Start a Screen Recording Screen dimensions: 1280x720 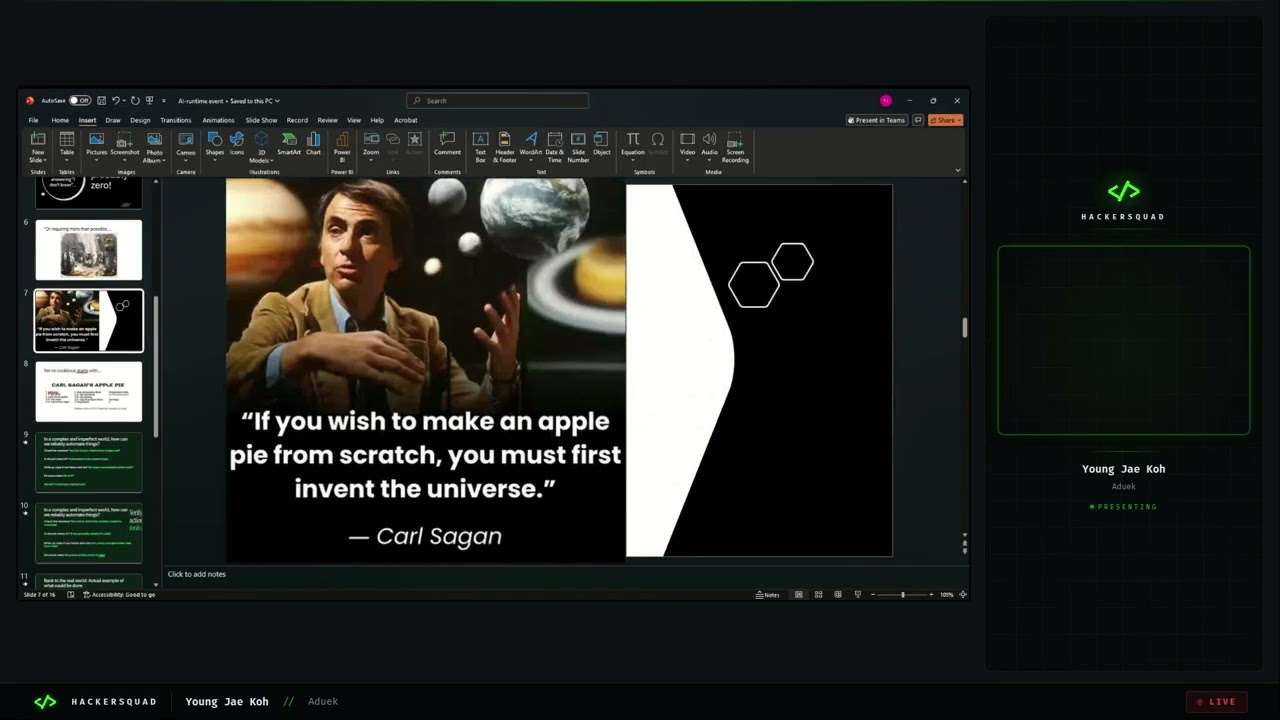click(x=735, y=146)
